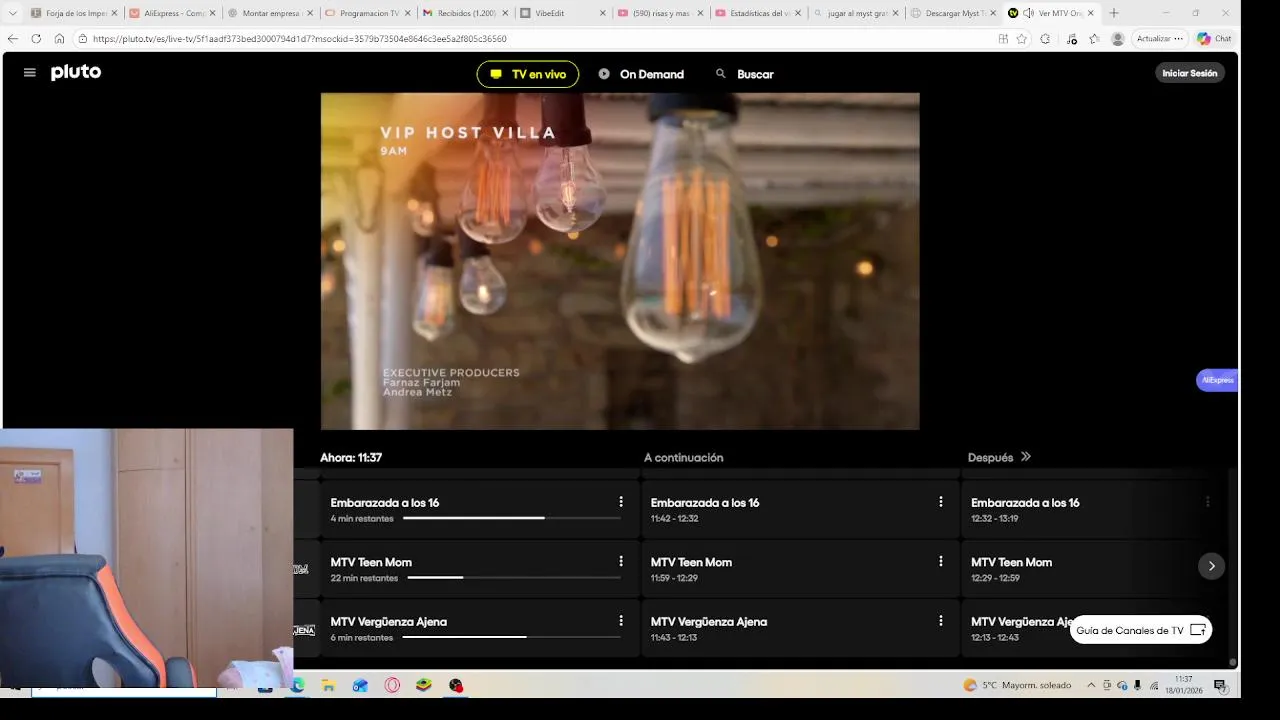Open Buscar search
Viewport: 1280px width, 720px height.
click(x=745, y=74)
